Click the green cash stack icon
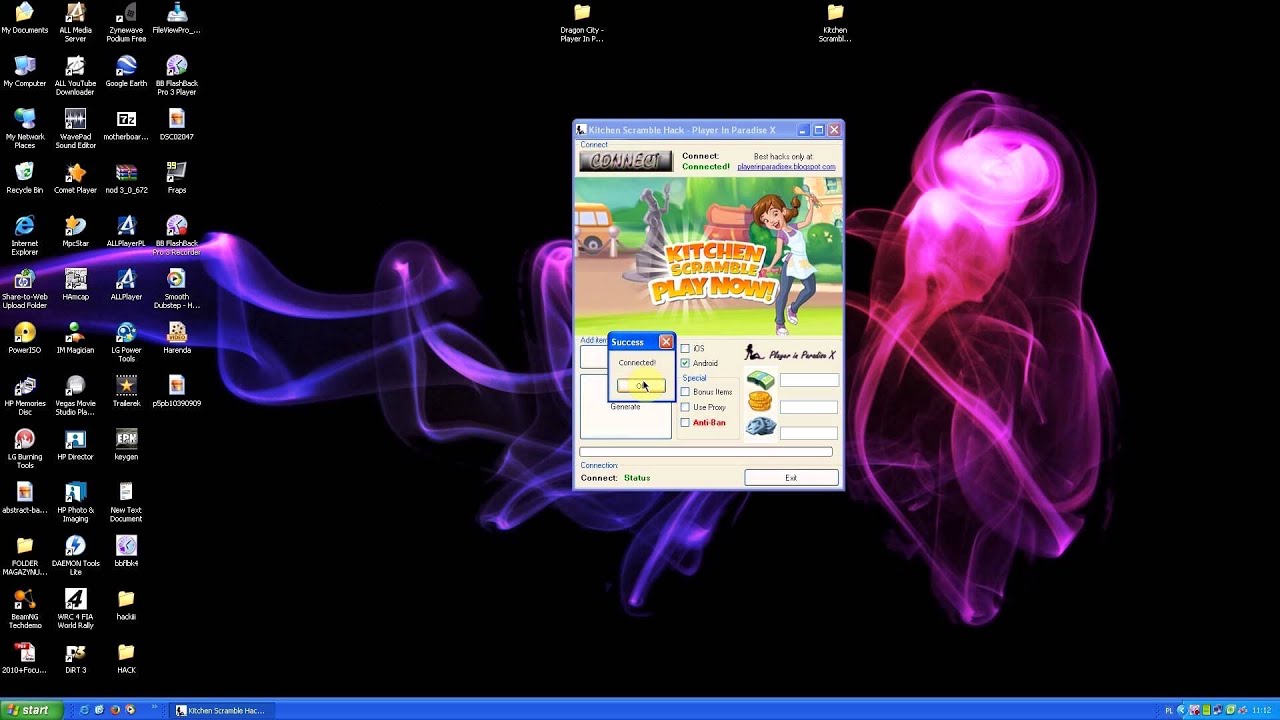1280x720 pixels. (x=760, y=380)
